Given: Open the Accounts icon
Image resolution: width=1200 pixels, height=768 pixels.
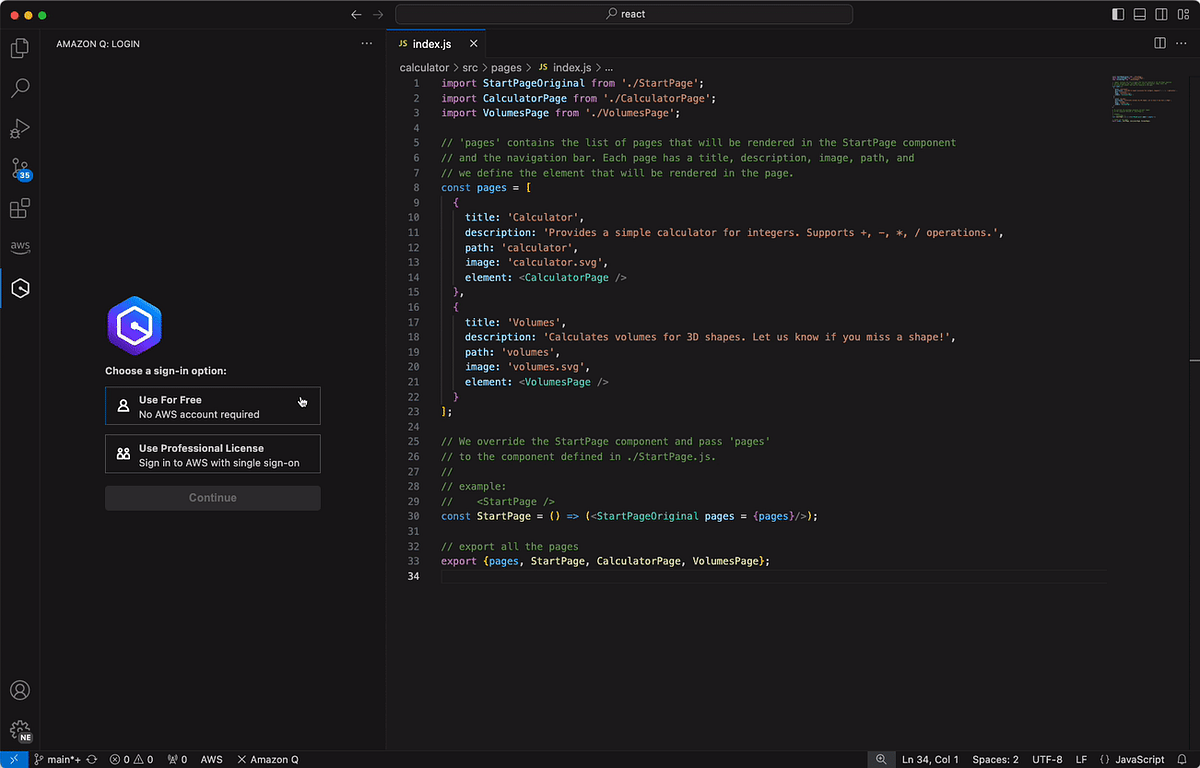Looking at the screenshot, I should click(x=20, y=690).
